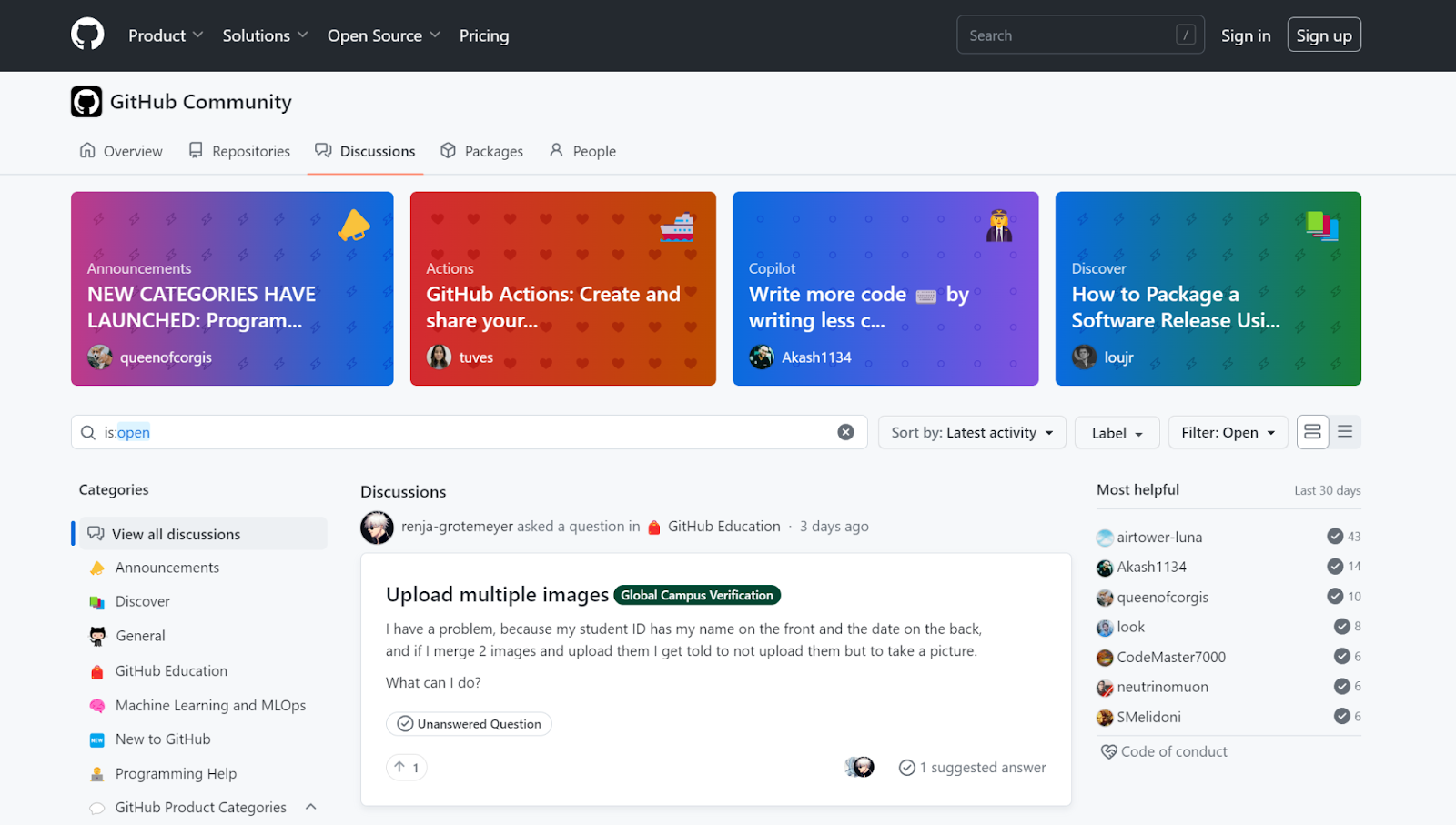The height and width of the screenshot is (825, 1456).
Task: Clear the search query with the X icon
Action: coord(845,432)
